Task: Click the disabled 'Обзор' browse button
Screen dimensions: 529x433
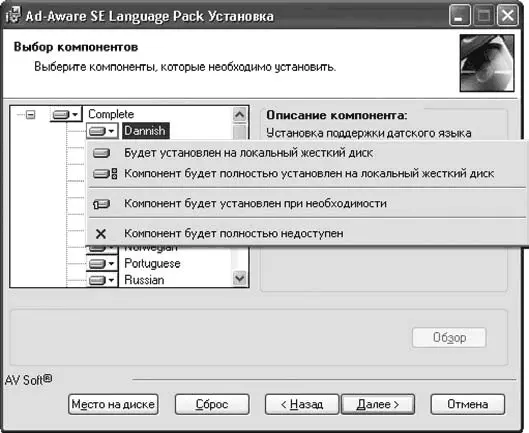Action: point(449,337)
